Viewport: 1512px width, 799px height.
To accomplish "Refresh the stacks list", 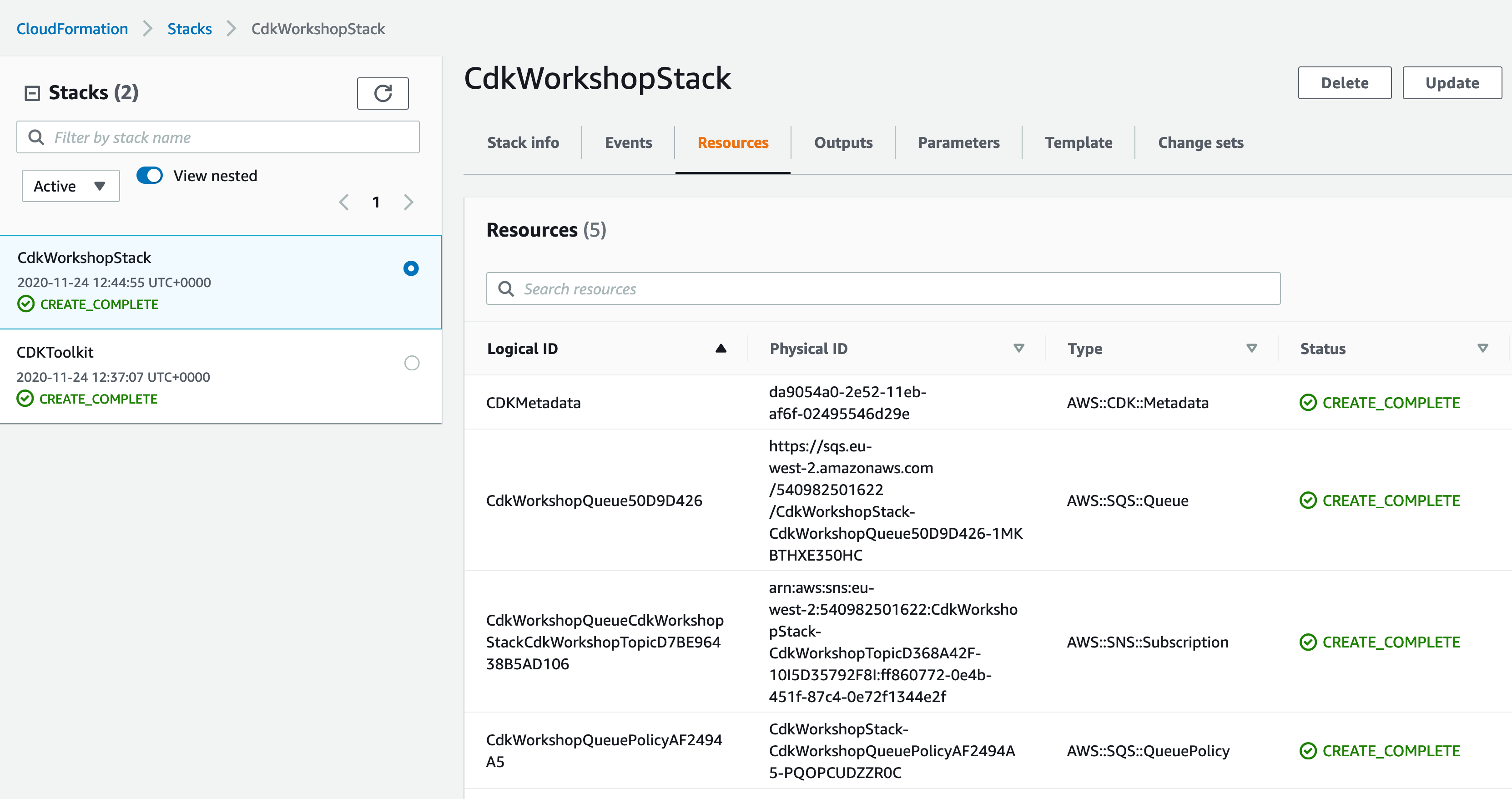I will [383, 93].
